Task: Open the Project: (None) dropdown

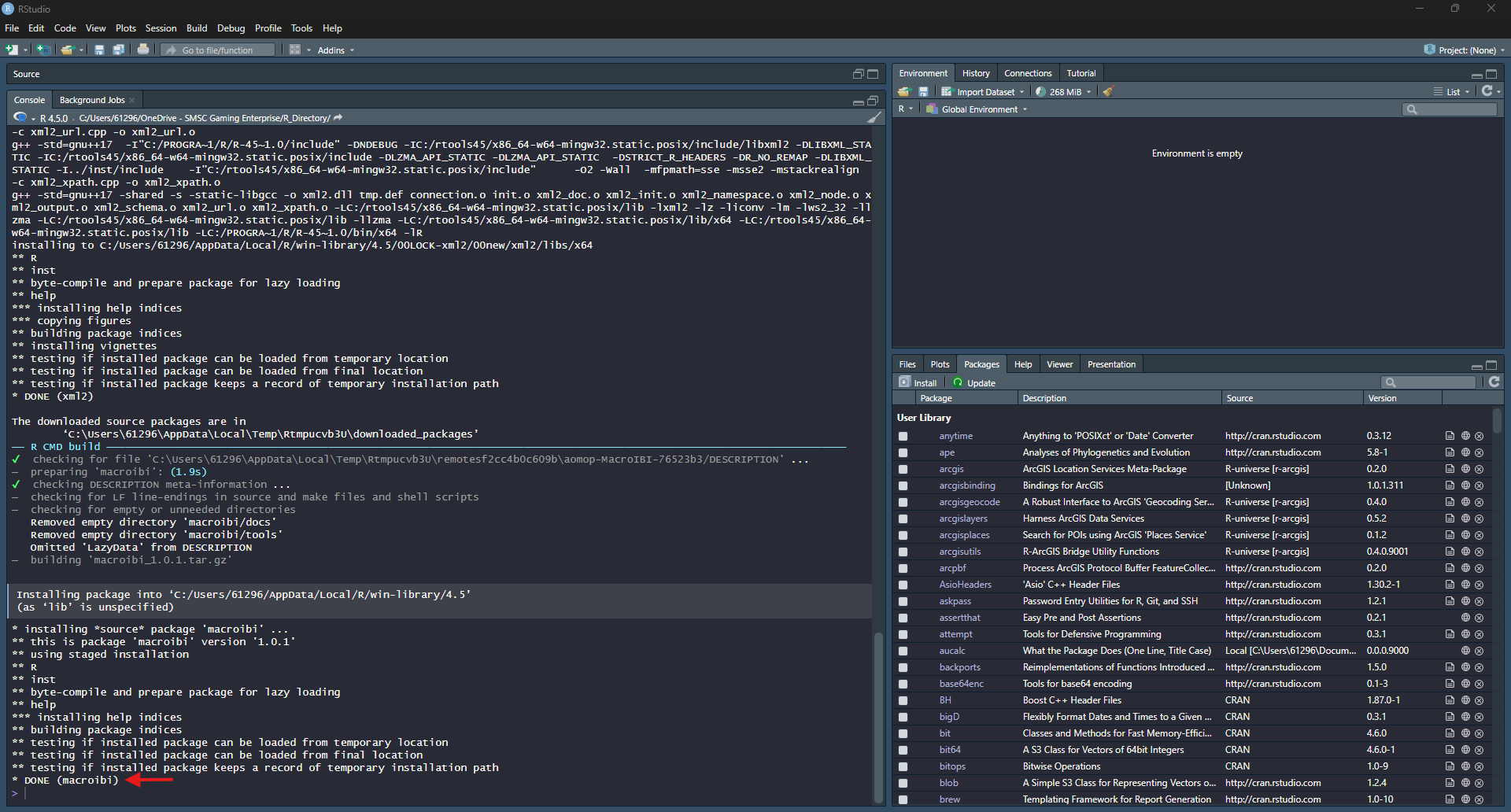Action: click(1465, 50)
